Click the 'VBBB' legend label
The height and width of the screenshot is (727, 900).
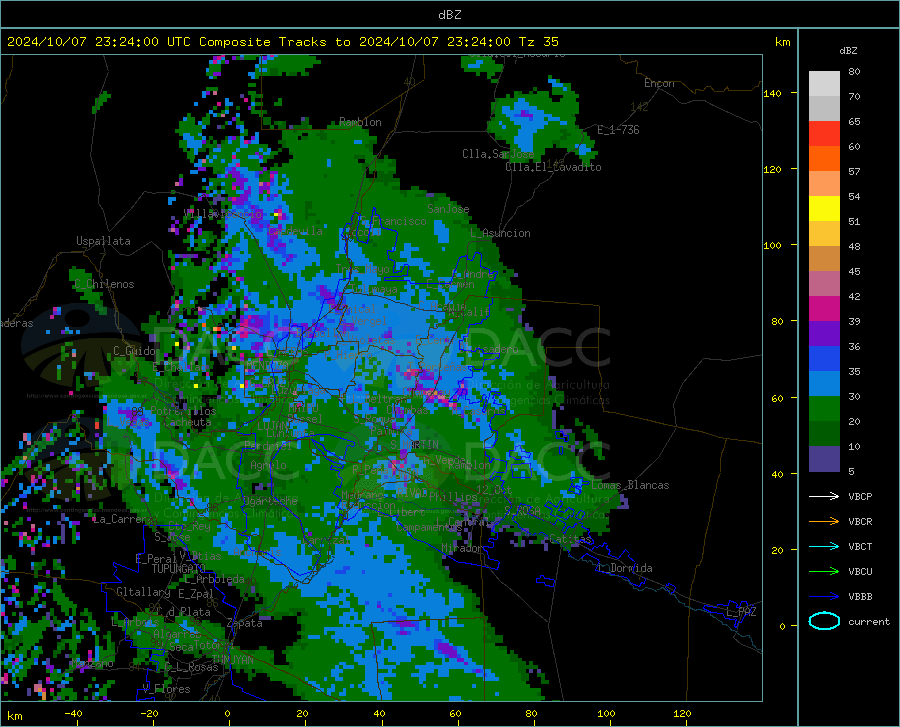[860, 597]
